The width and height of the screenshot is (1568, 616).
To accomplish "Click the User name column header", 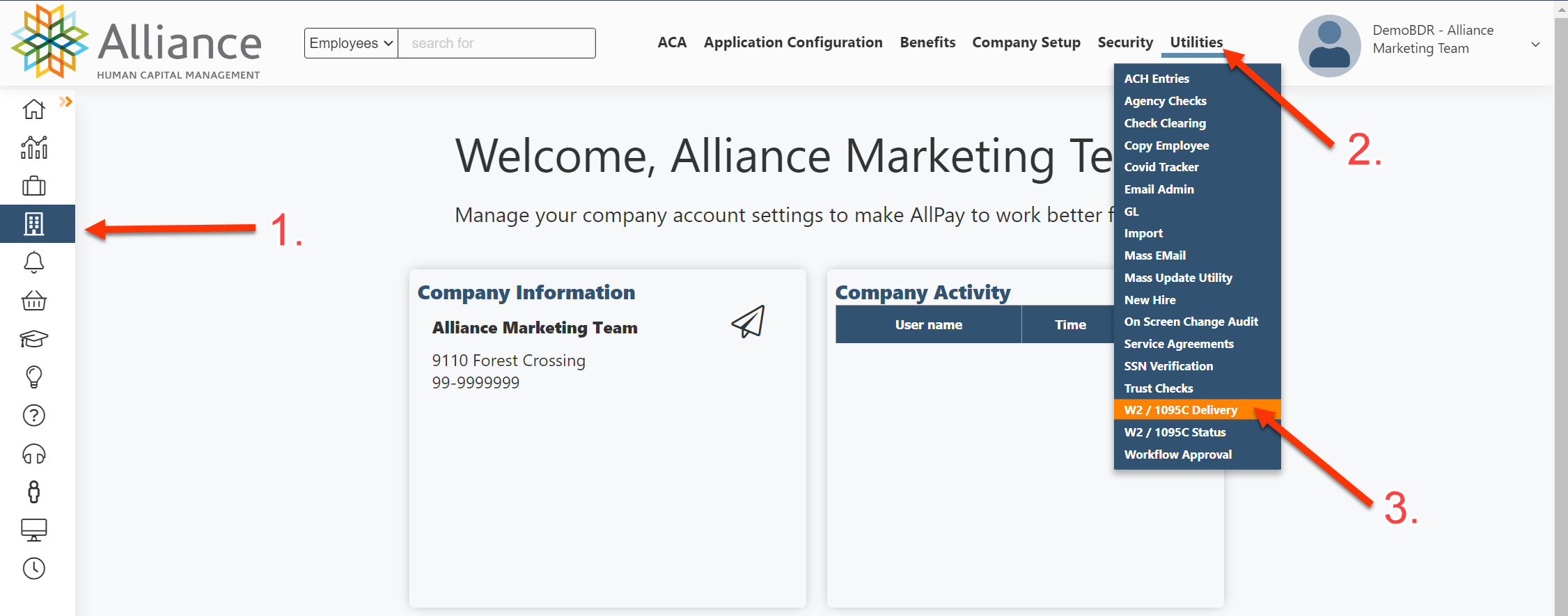I will click(928, 324).
